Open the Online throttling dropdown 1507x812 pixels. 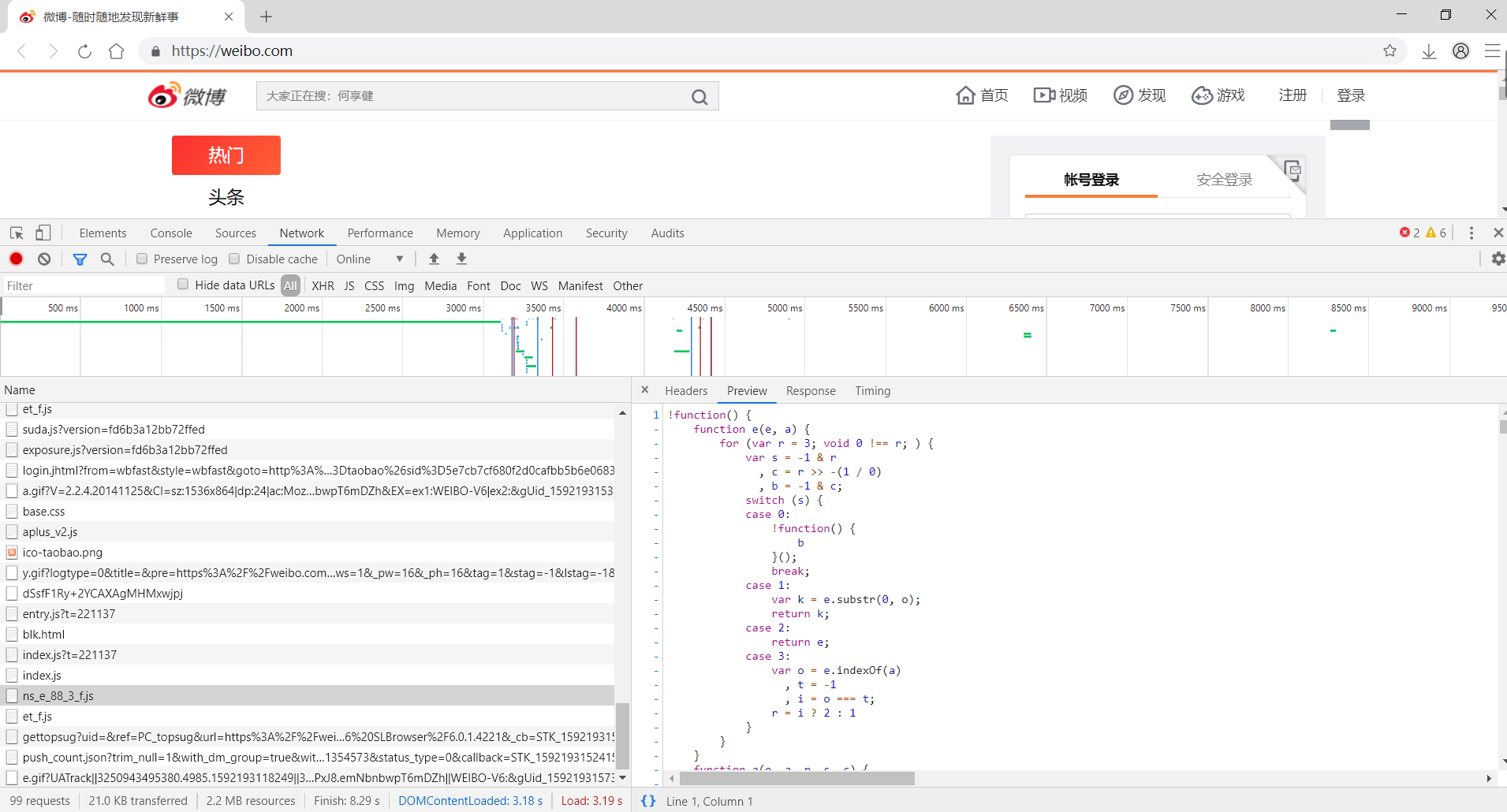[370, 259]
